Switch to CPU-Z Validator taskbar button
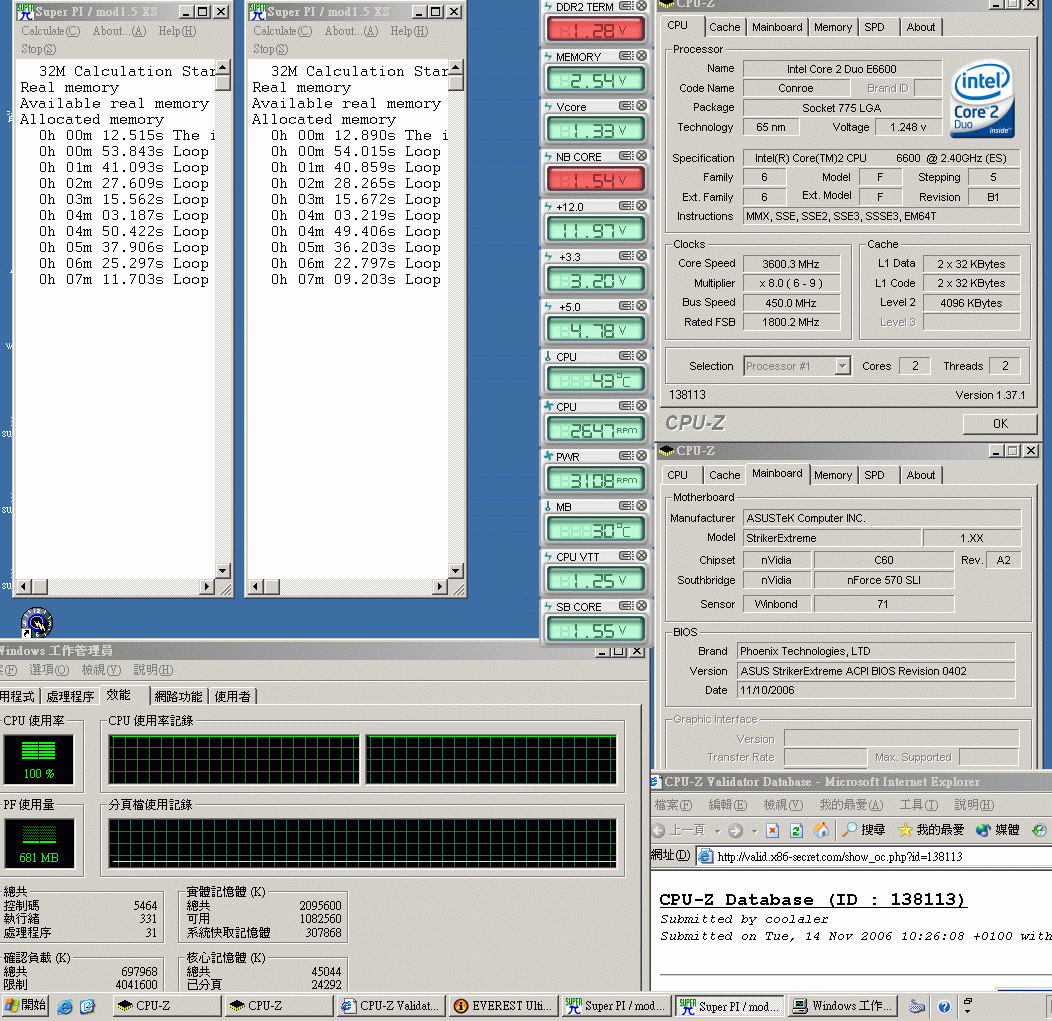Image resolution: width=1052 pixels, height=1021 pixels. [x=390, y=1006]
